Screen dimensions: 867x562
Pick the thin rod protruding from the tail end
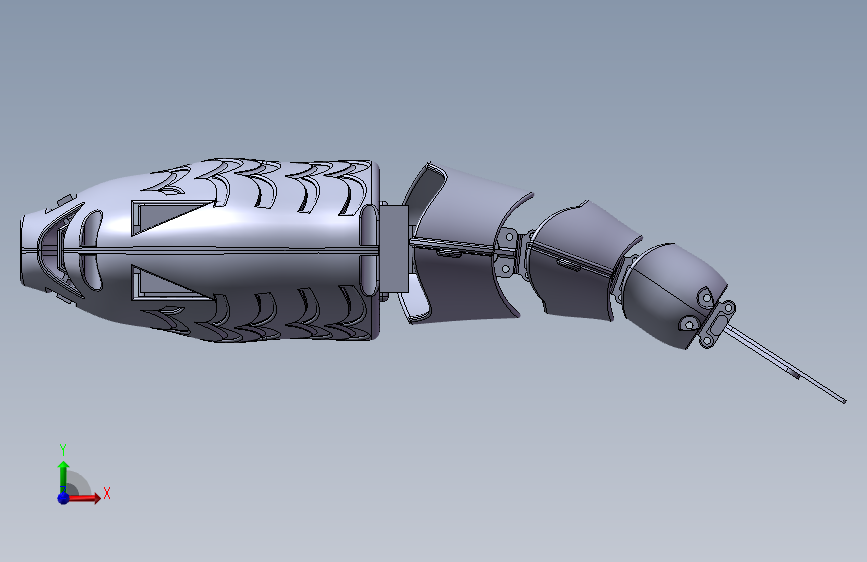(786, 364)
